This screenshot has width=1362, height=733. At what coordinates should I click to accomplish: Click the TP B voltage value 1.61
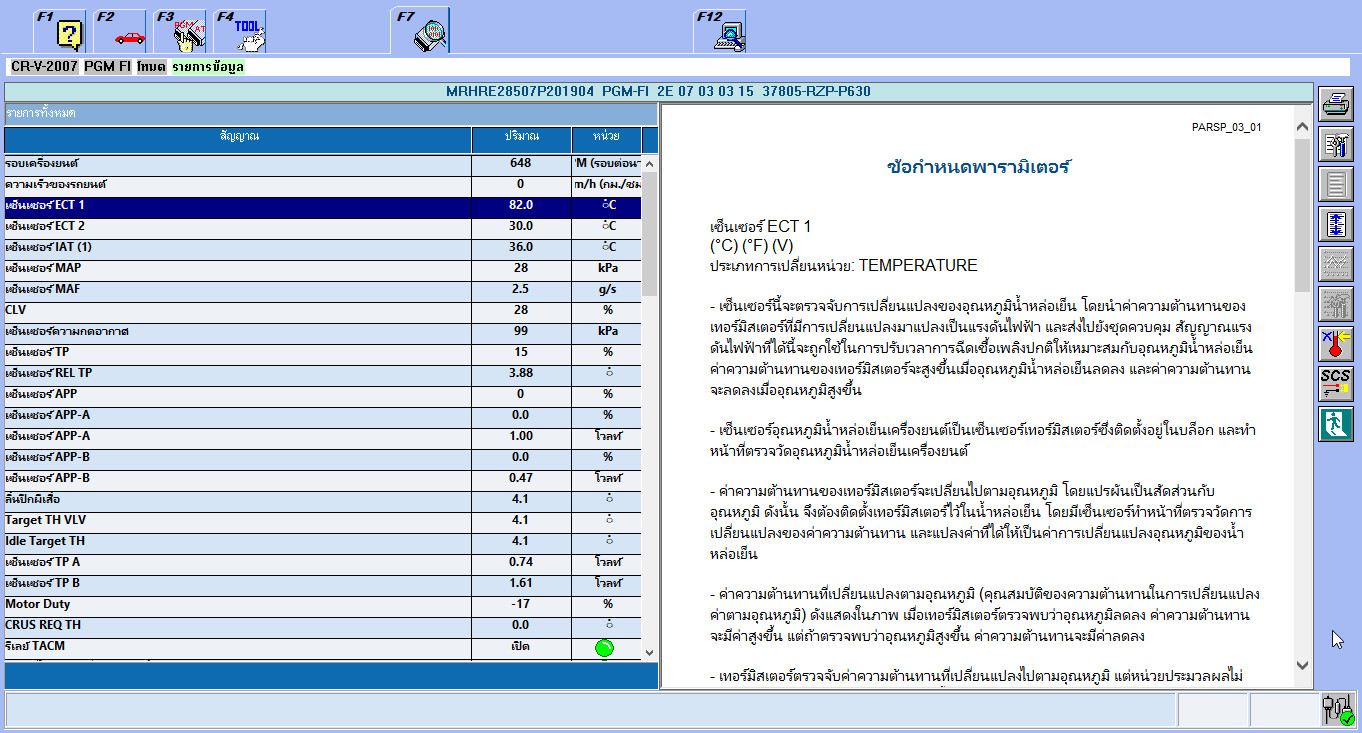tap(521, 584)
